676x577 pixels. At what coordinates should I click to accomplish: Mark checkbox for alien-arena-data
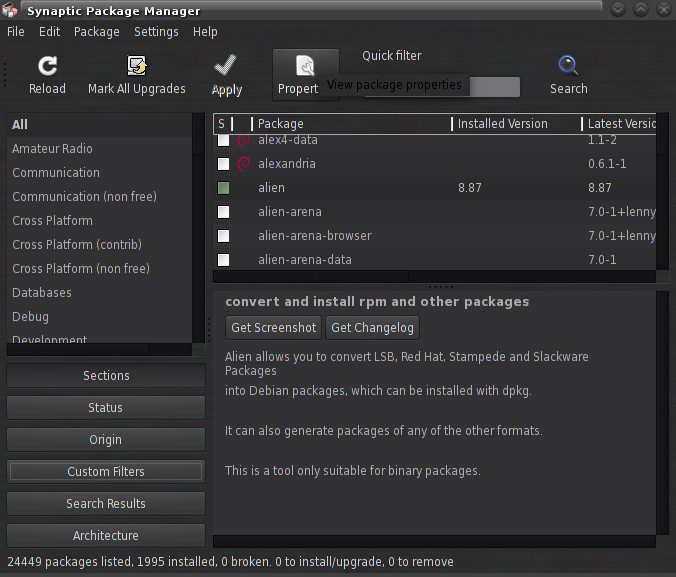[x=223, y=260]
